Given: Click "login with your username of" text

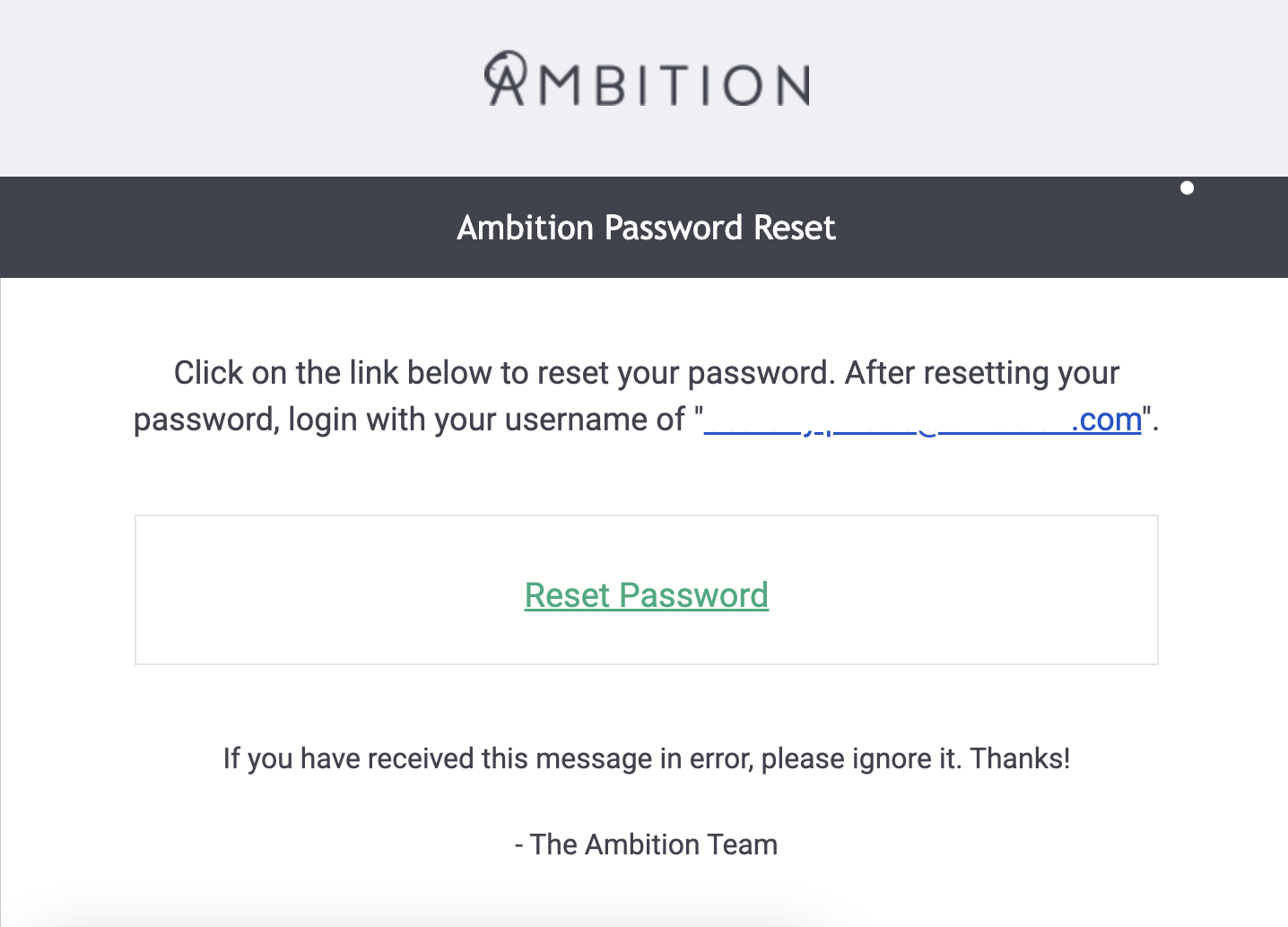Looking at the screenshot, I should point(486,420).
